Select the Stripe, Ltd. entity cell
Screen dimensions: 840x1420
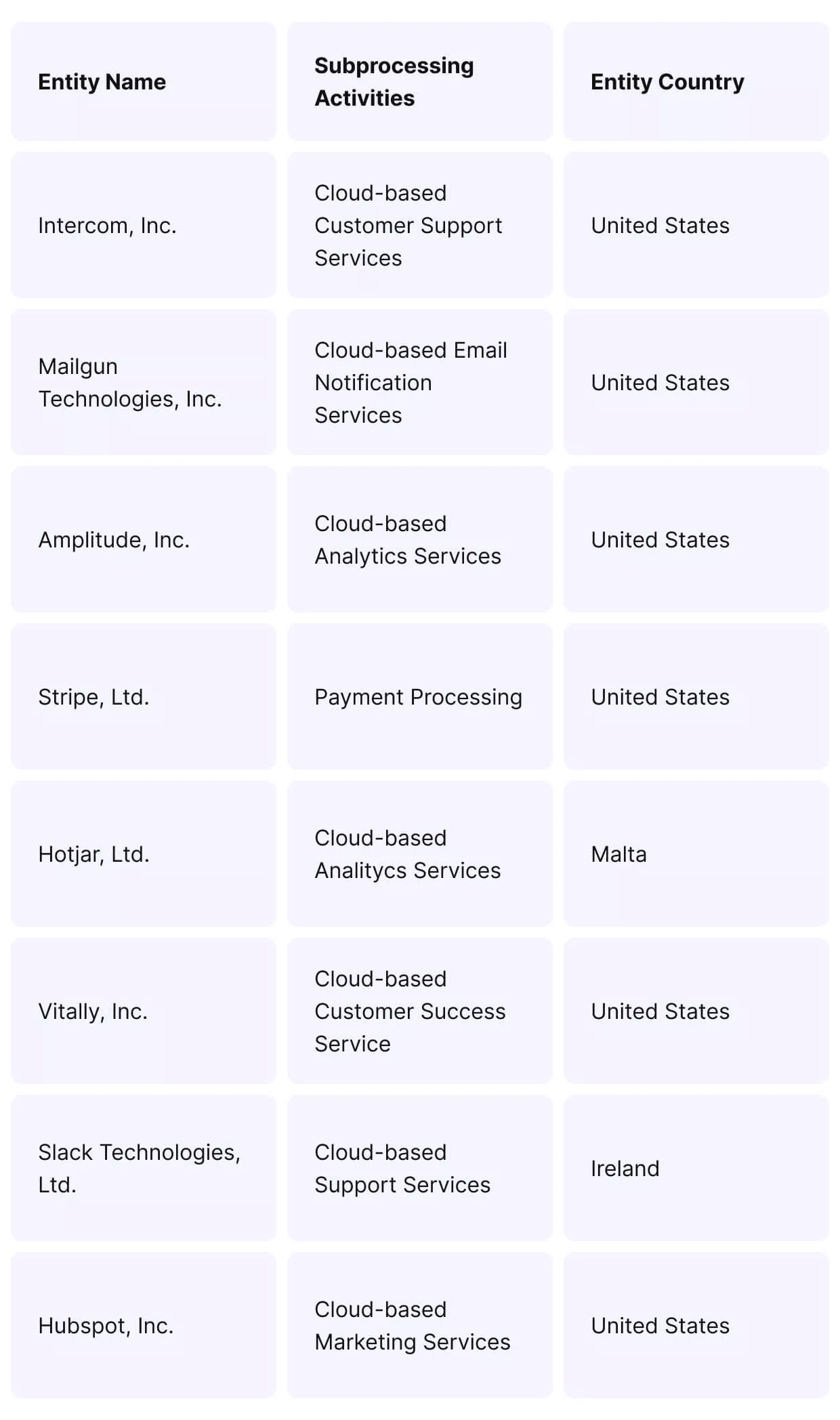coord(144,696)
